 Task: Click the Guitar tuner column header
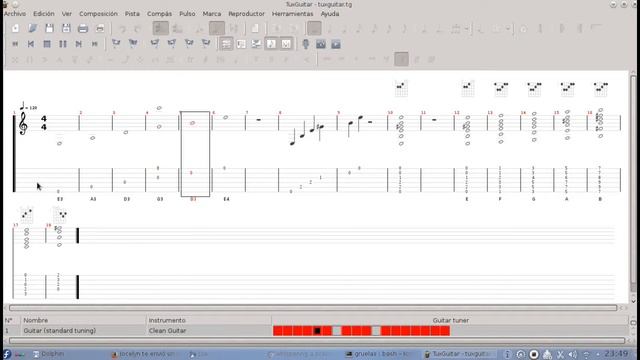pyautogui.click(x=450, y=320)
